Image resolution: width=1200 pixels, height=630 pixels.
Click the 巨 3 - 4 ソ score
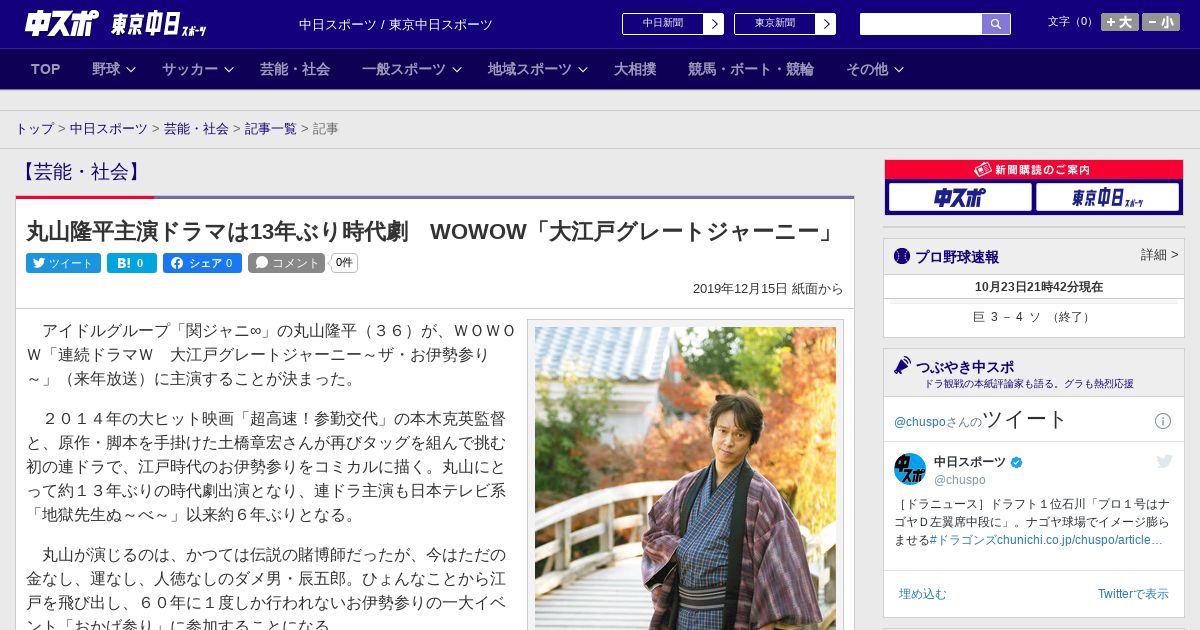click(1033, 317)
